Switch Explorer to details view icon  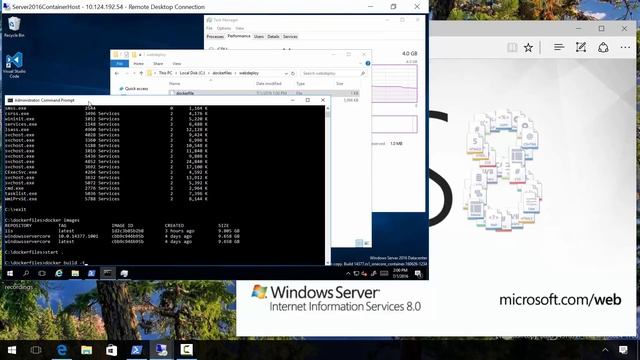359,243
